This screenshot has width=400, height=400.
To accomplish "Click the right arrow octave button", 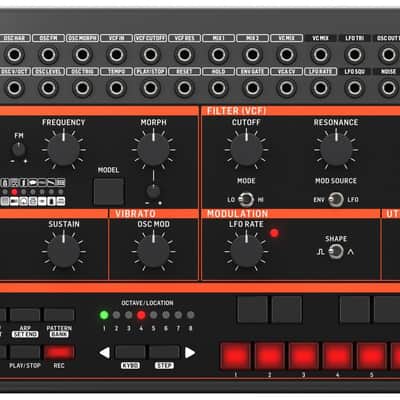I will click(190, 353).
